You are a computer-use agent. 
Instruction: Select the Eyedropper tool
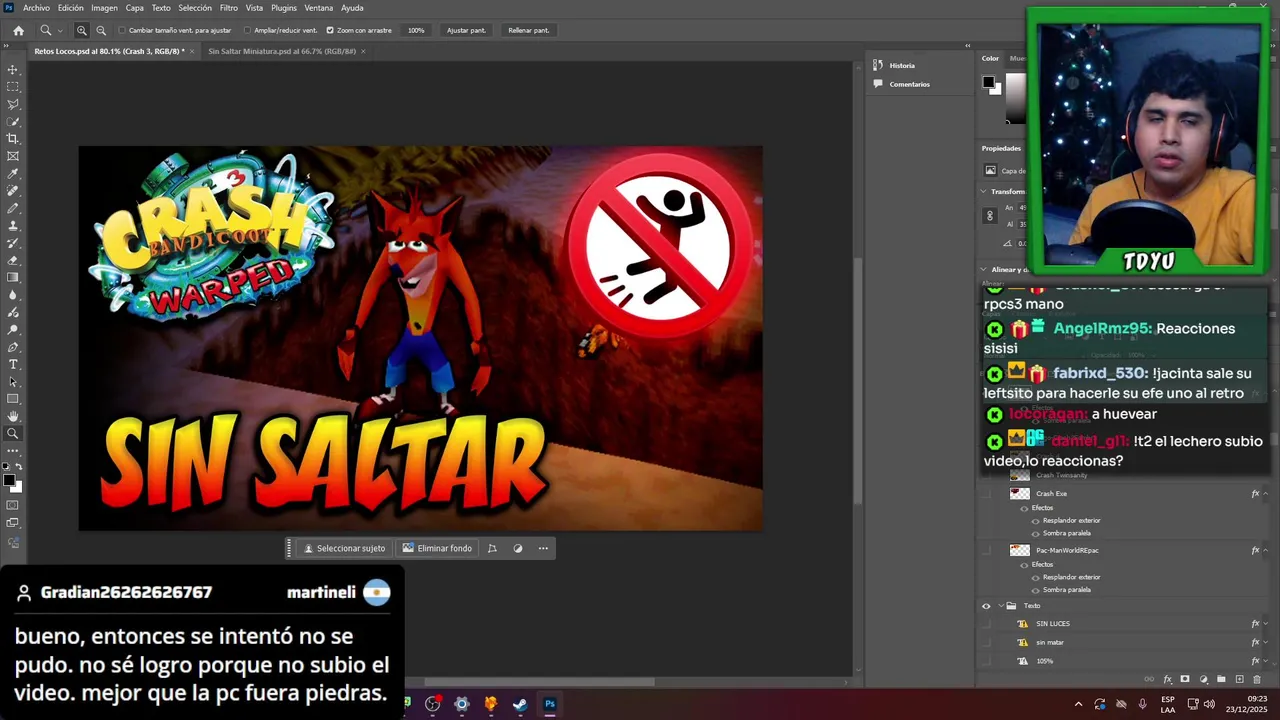tap(13, 174)
